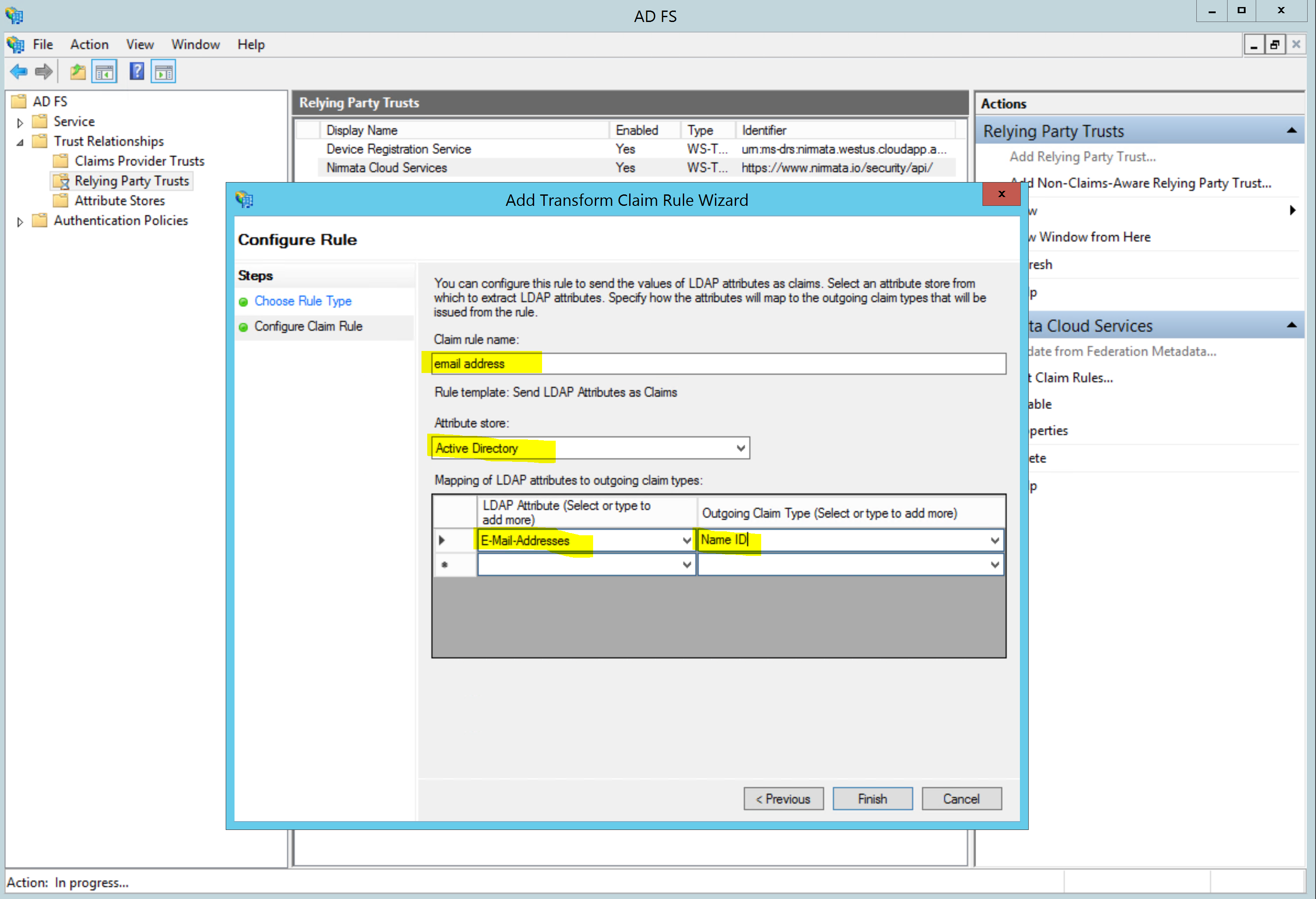
Task: Click the wizard dialog title icon
Action: [245, 199]
